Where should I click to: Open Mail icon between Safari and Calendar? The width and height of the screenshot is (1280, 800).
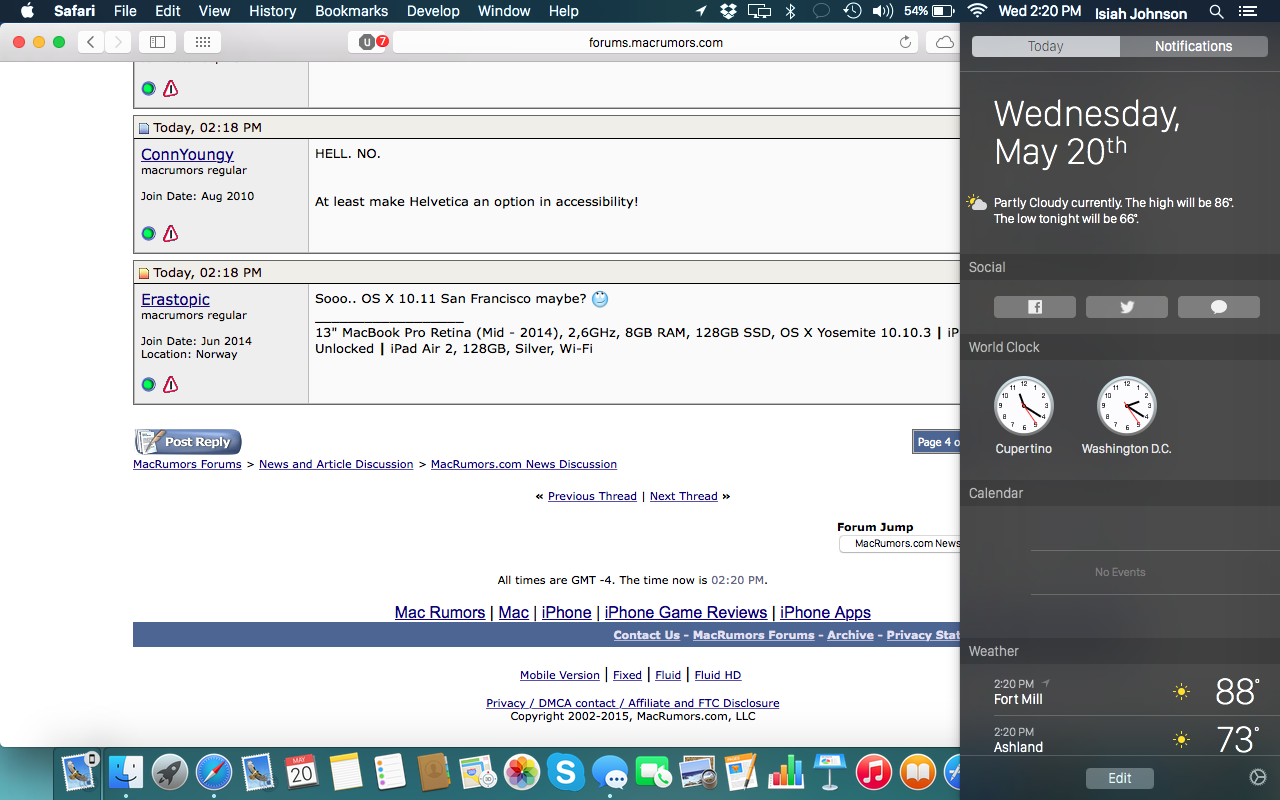pyautogui.click(x=257, y=771)
